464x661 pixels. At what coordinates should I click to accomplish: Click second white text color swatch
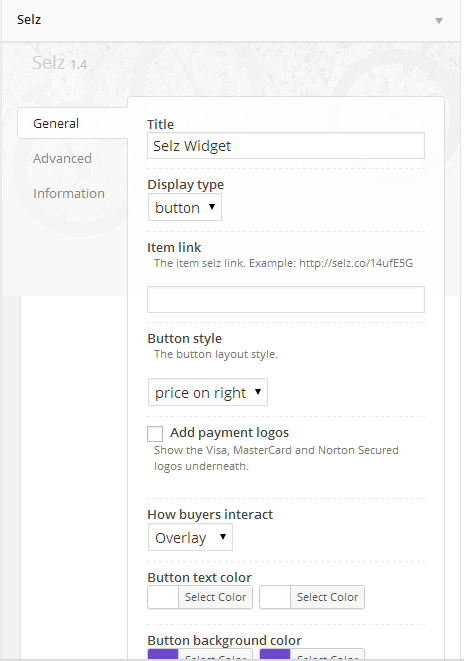coord(275,597)
